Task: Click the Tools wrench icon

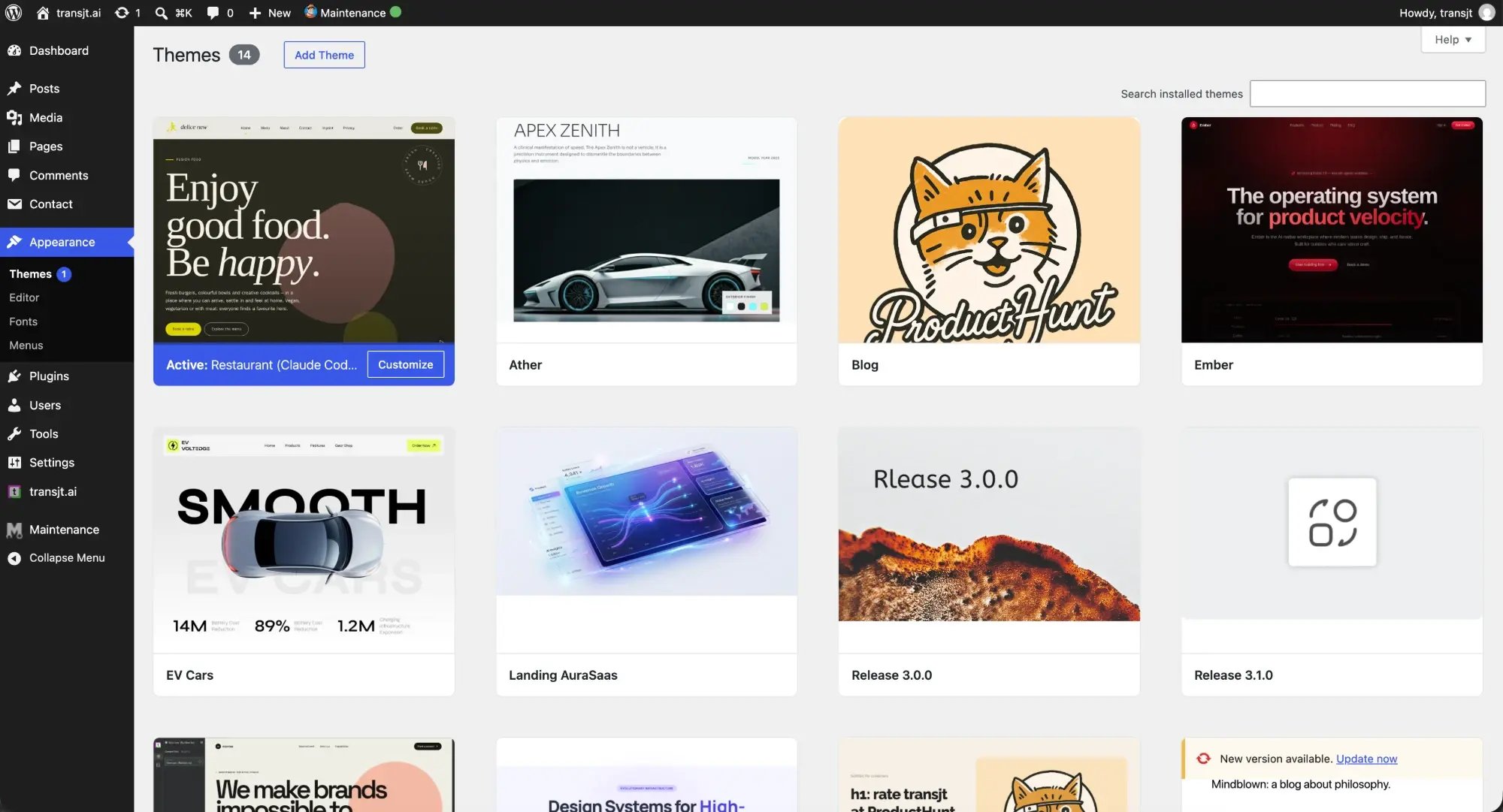Action: (x=14, y=434)
